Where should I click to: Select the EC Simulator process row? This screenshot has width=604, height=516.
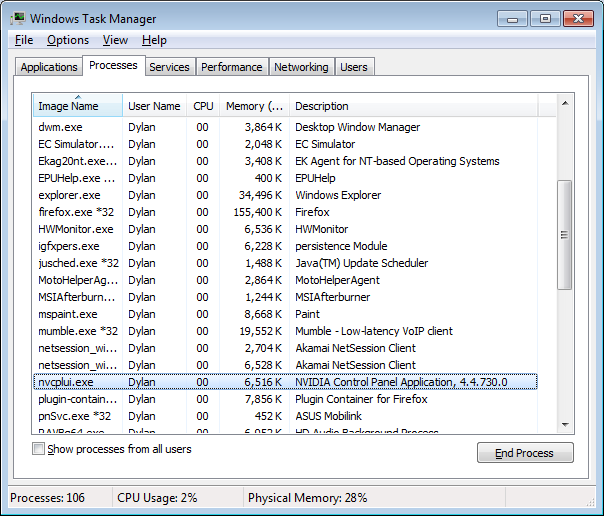(285, 144)
